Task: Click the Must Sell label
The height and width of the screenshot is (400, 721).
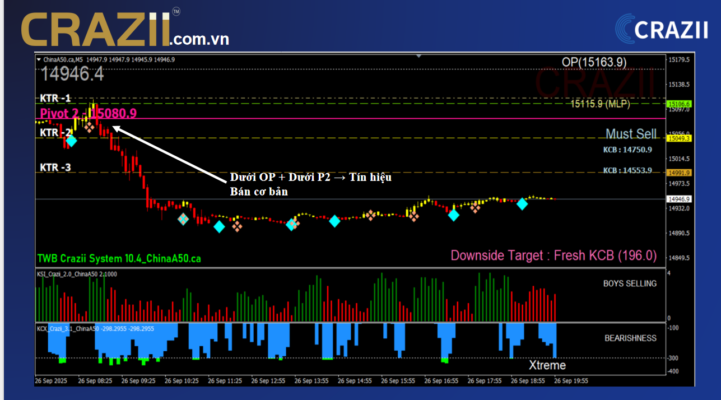Action: (630, 134)
